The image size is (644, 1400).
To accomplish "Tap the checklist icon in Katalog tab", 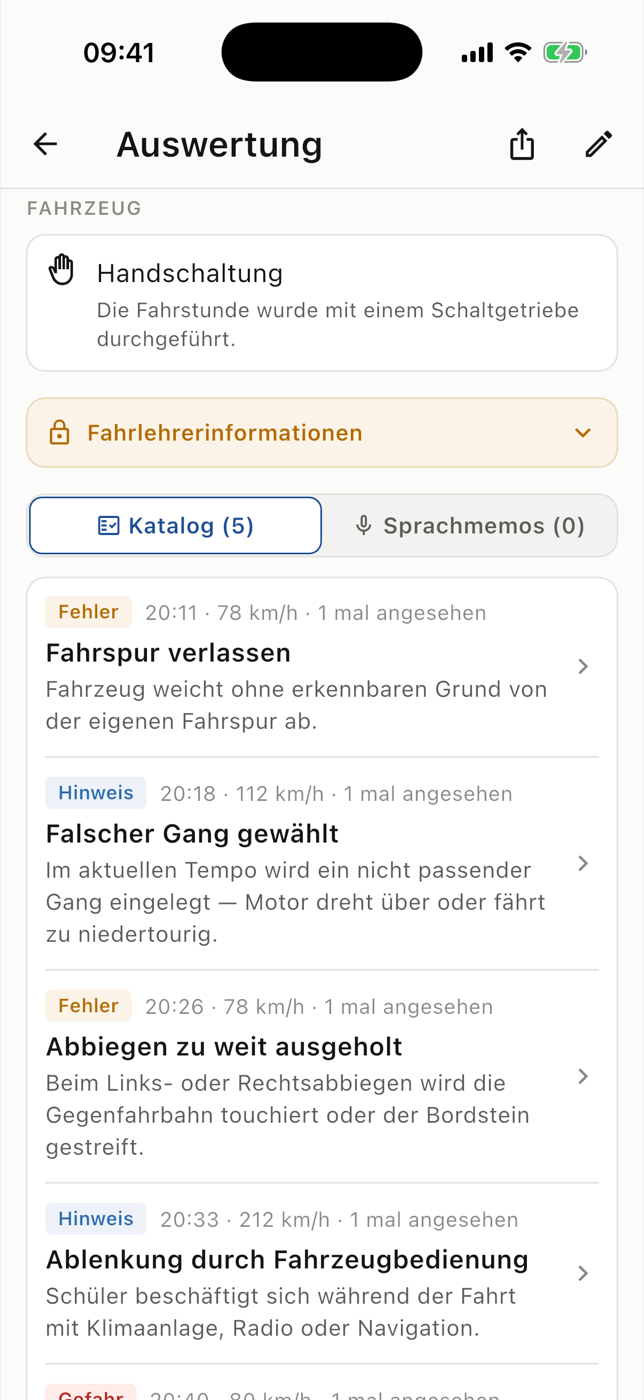I will [x=109, y=525].
